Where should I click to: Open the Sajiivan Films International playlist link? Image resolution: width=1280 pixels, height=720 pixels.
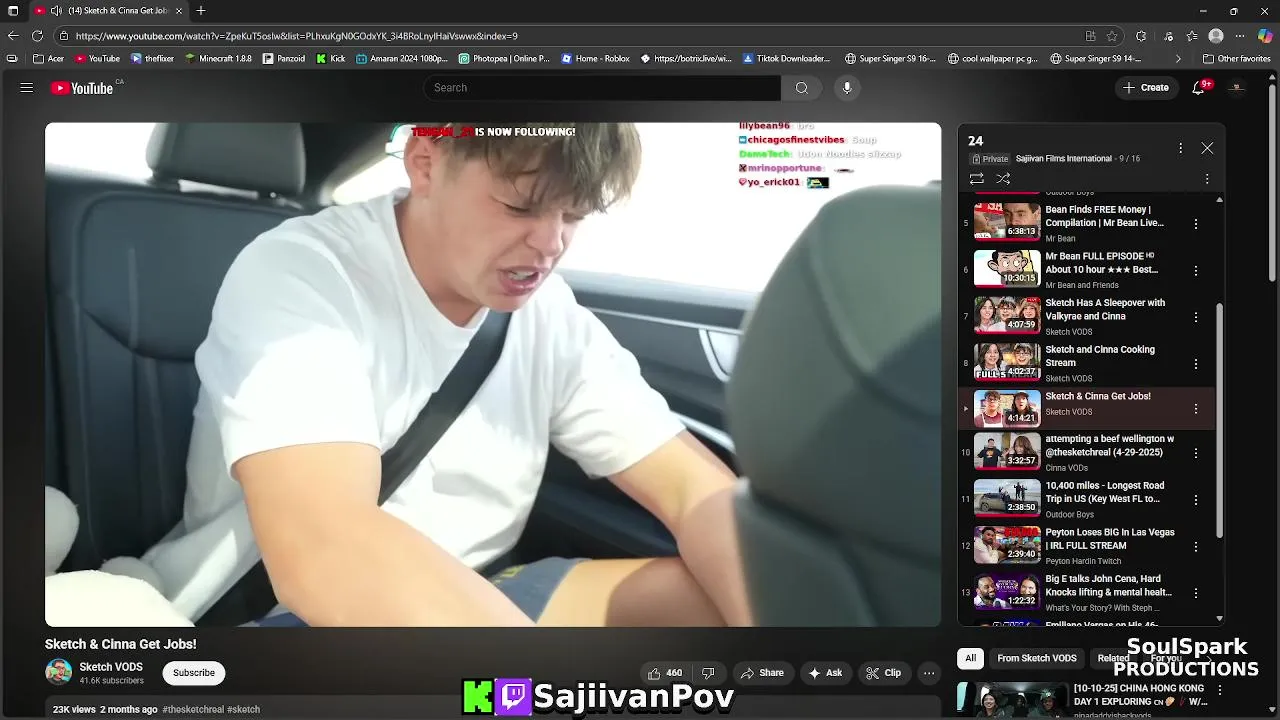tap(1063, 159)
